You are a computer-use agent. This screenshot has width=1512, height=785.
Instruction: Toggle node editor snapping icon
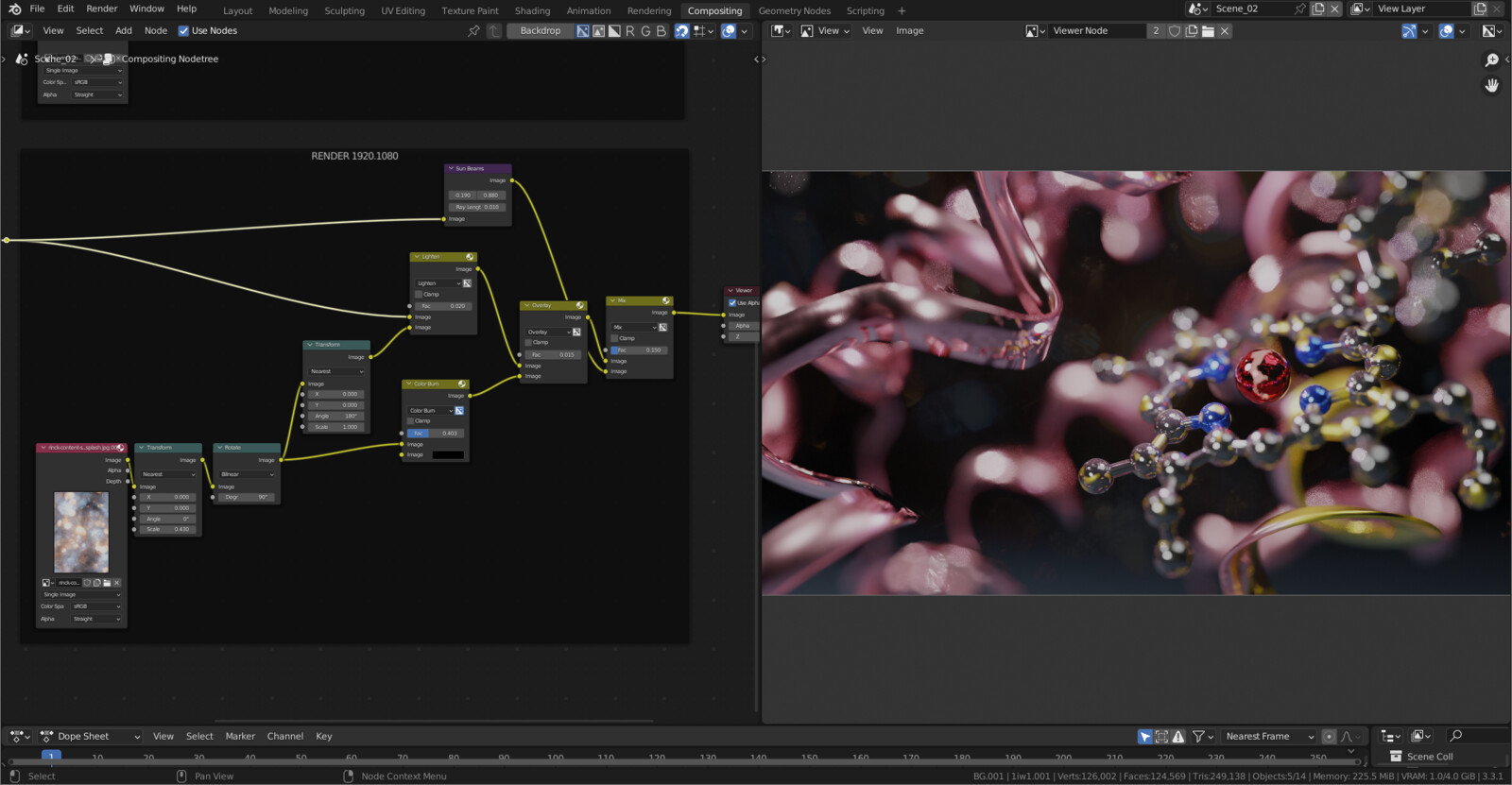pos(681,31)
